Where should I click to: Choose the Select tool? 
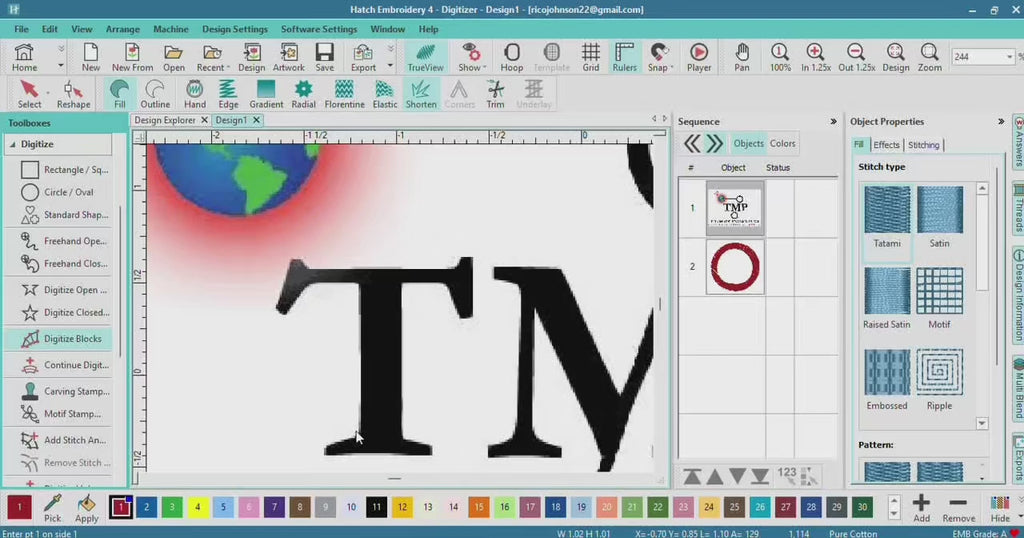click(29, 95)
